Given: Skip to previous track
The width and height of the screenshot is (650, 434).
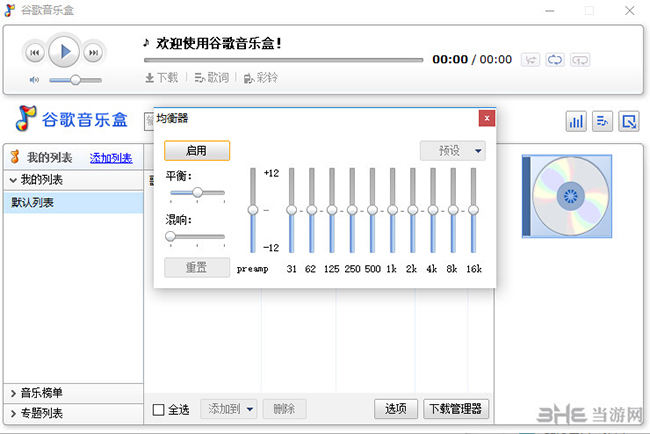Looking at the screenshot, I should pyautogui.click(x=34, y=53).
